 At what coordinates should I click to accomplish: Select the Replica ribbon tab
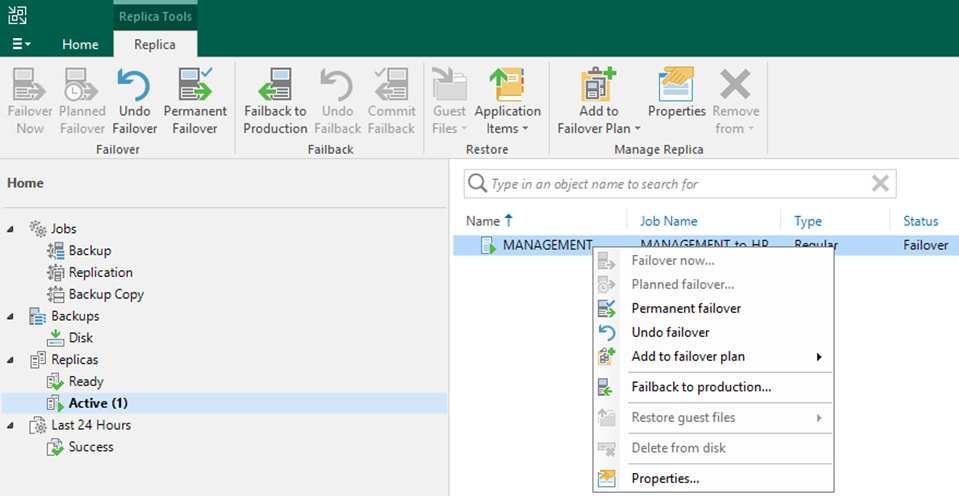pyautogui.click(x=155, y=45)
